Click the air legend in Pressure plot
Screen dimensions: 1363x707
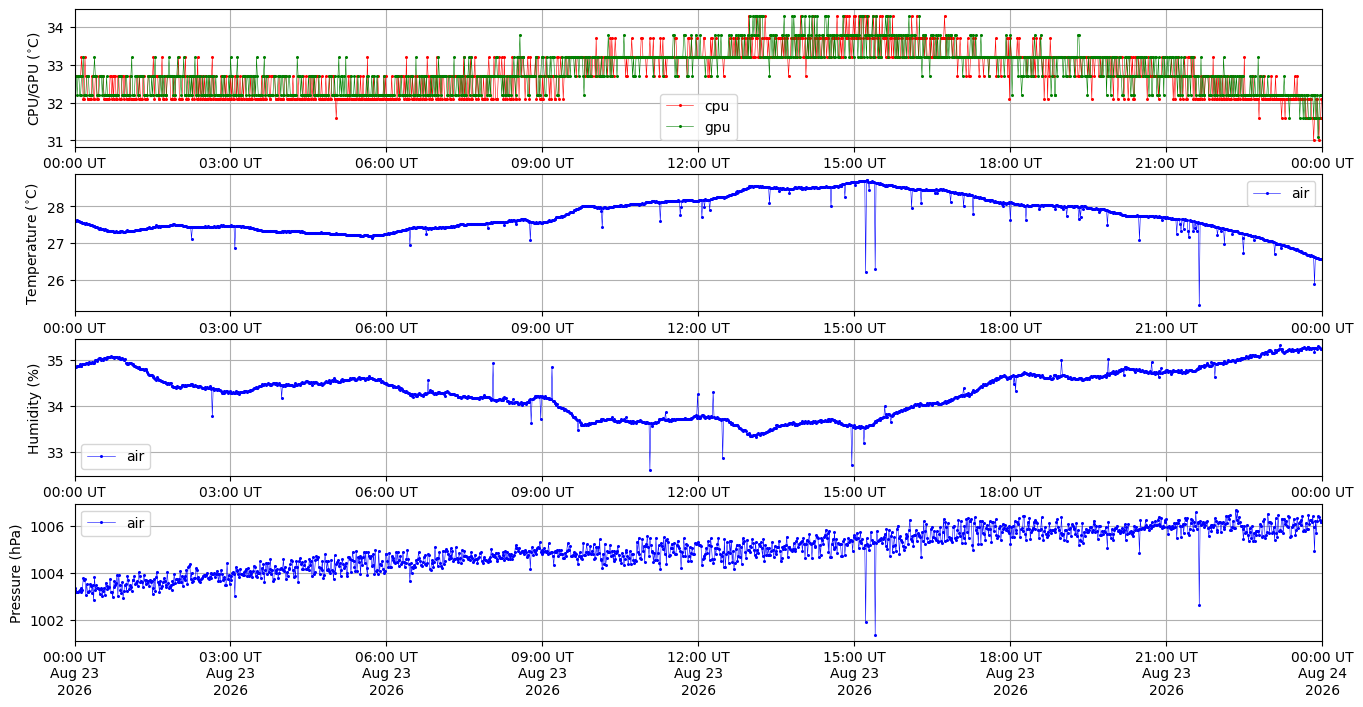pyautogui.click(x=116, y=522)
